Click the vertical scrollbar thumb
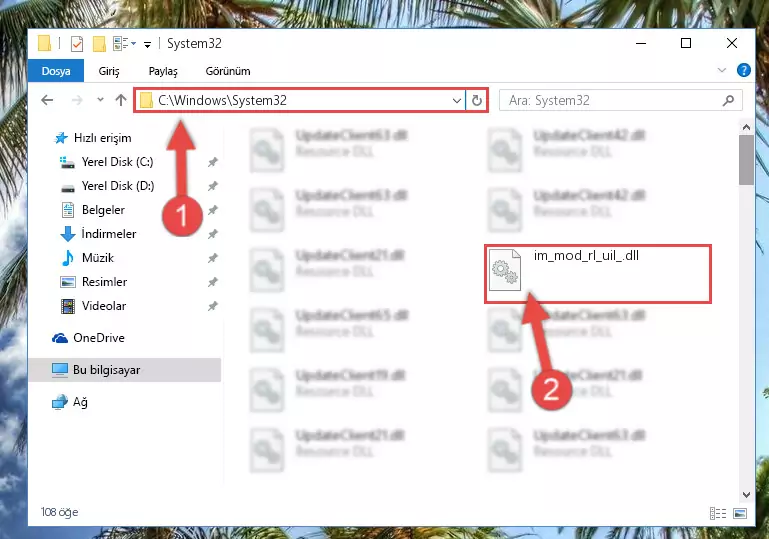The height and width of the screenshot is (539, 769). (x=746, y=160)
